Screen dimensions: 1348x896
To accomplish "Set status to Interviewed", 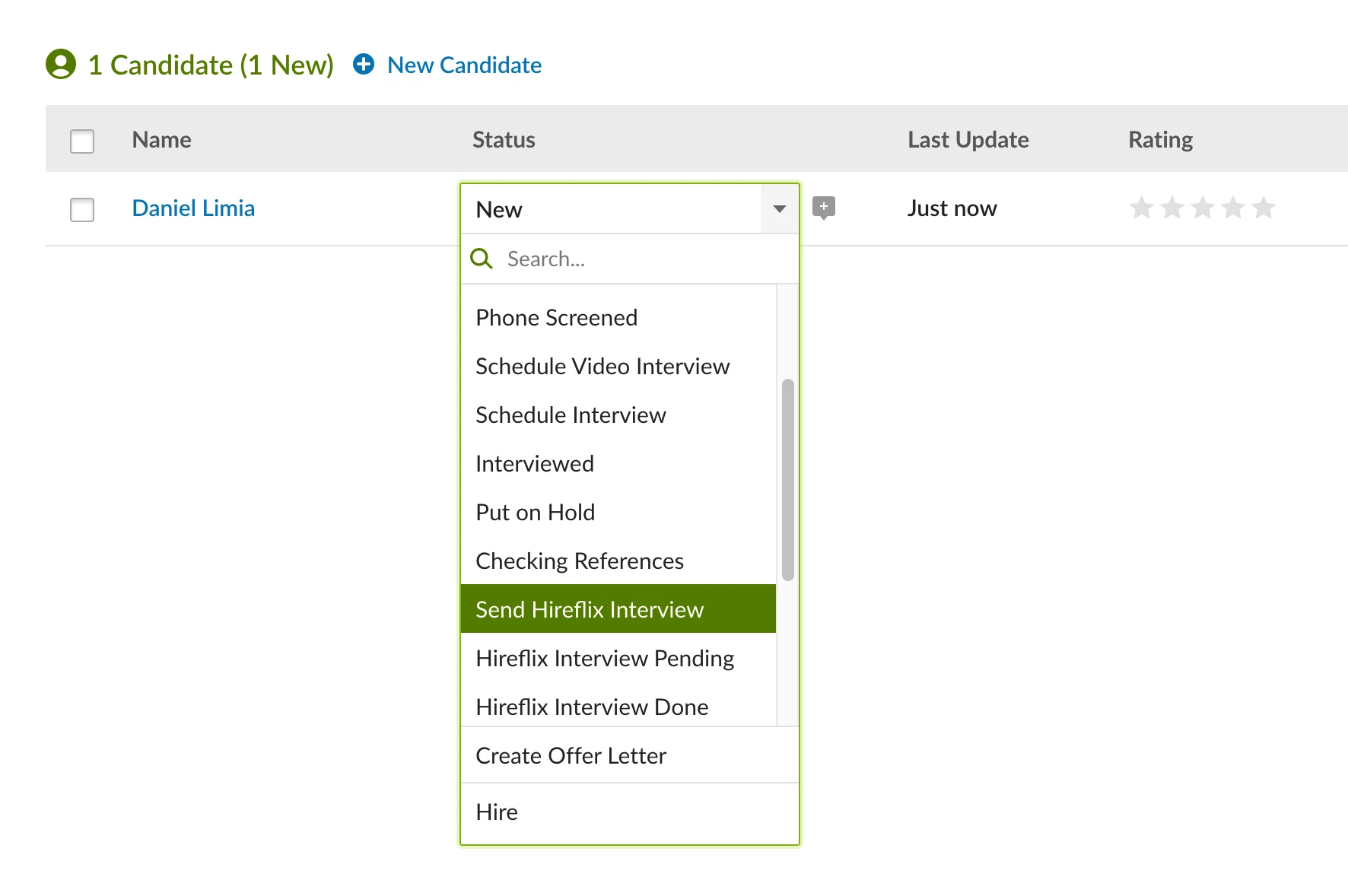I will click(x=618, y=464).
